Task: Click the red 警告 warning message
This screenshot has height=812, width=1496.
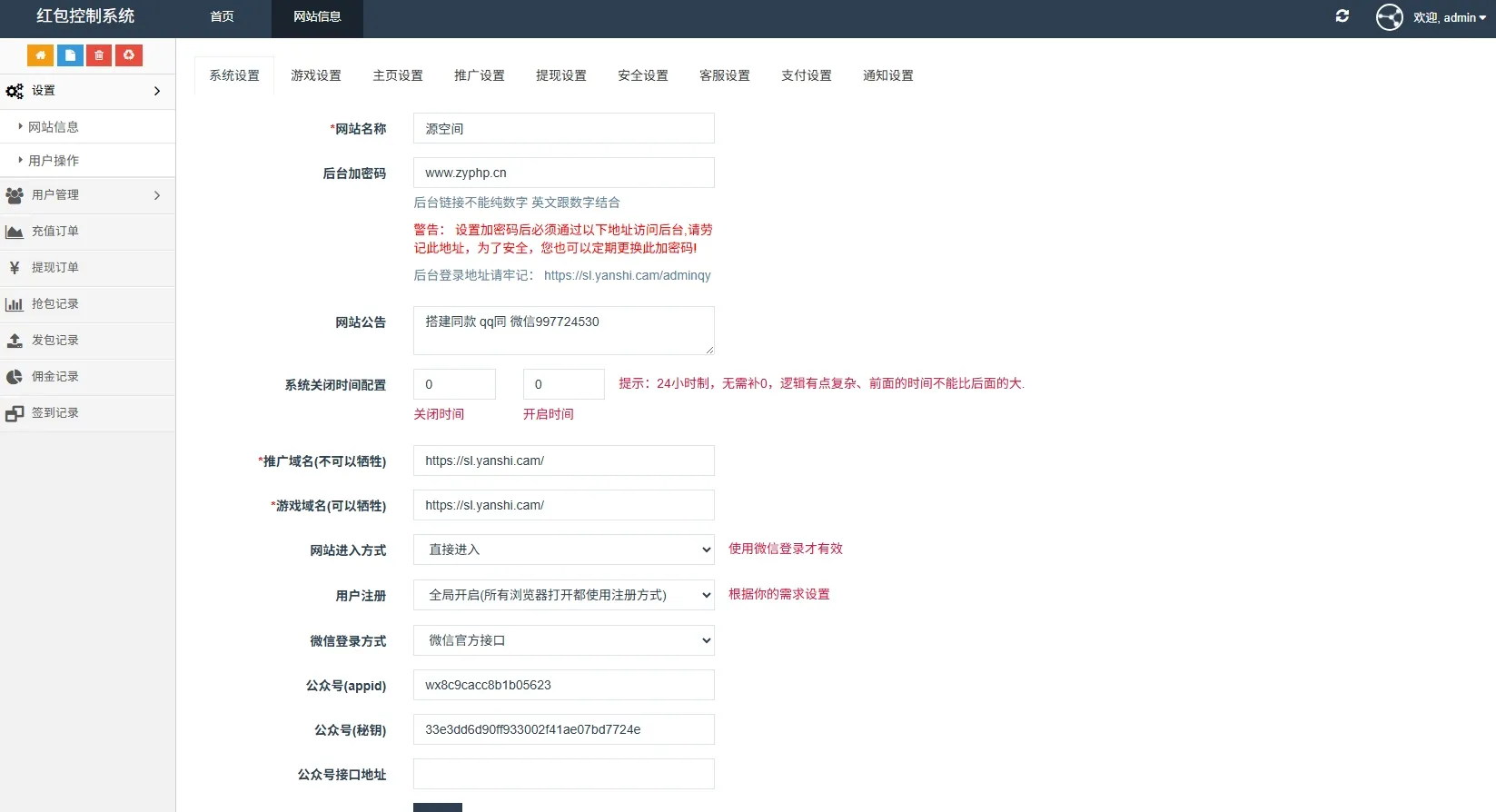Action: pyautogui.click(x=563, y=239)
